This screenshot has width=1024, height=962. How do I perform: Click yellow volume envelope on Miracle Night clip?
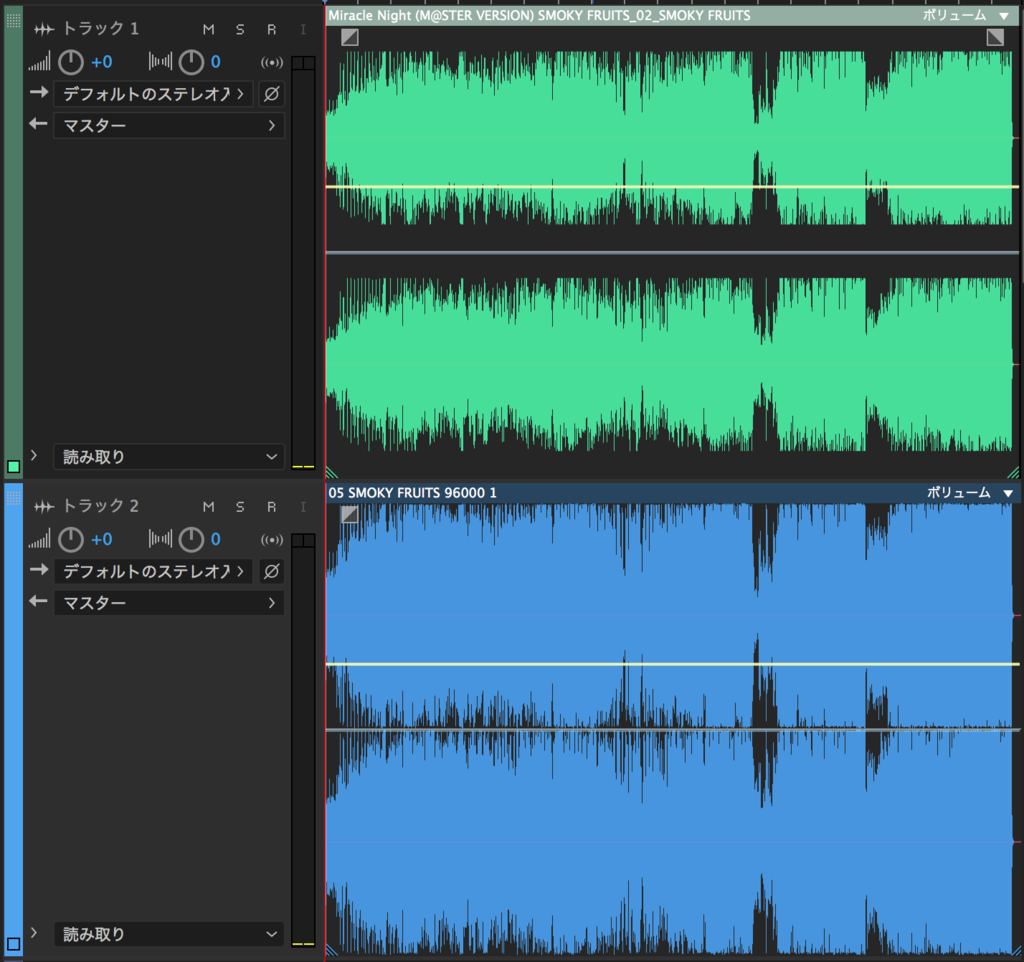[x=672, y=187]
